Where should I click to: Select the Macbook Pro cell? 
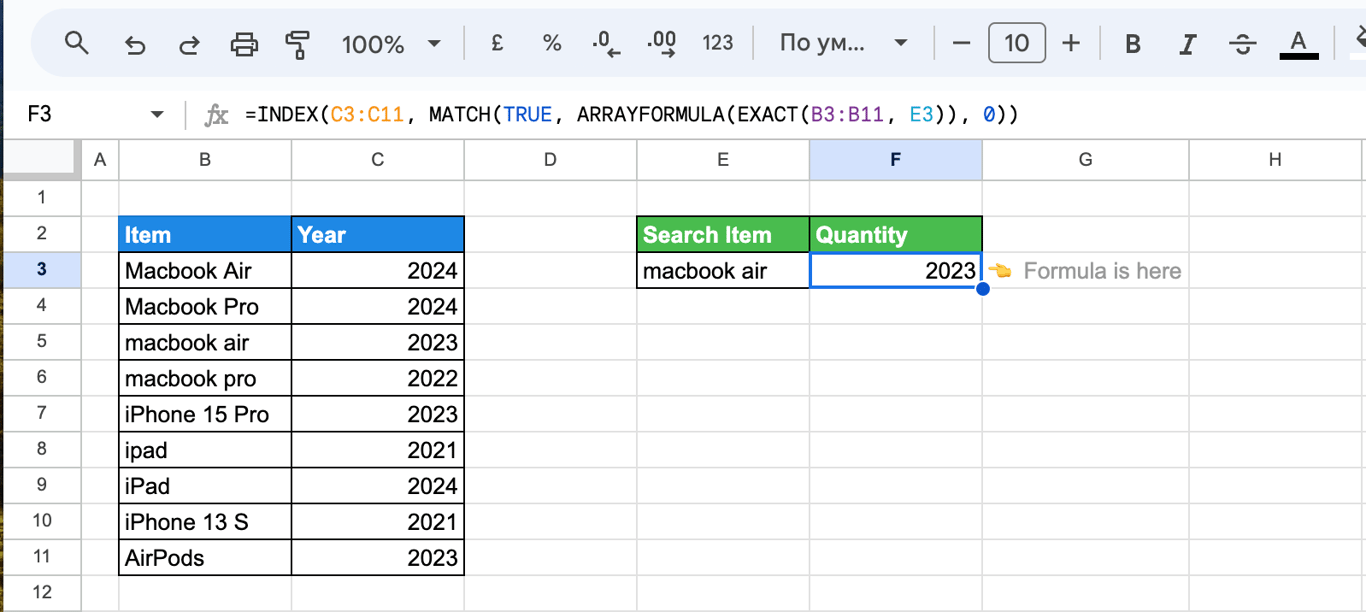(x=205, y=307)
